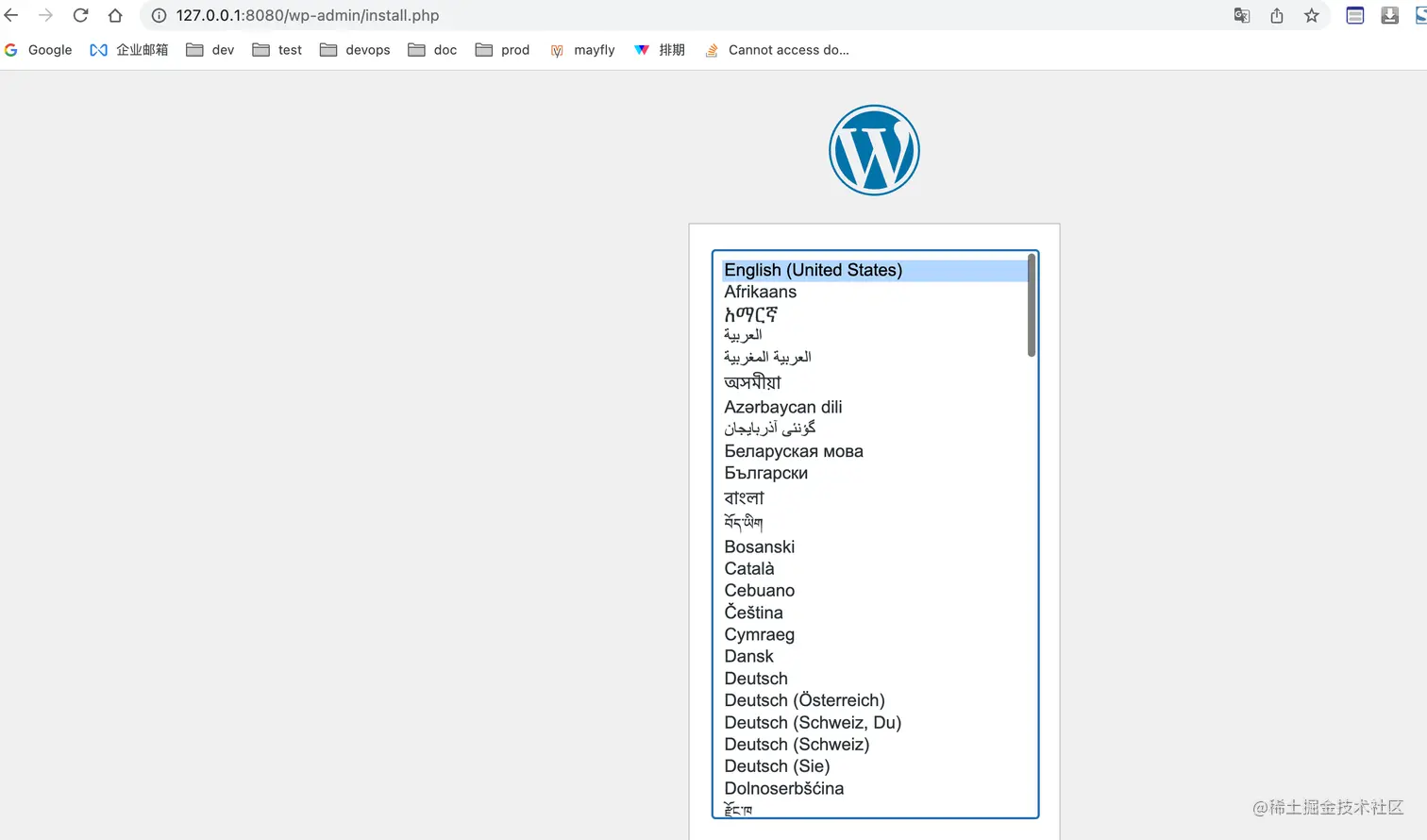Open the Google bookmark

pos(39,50)
